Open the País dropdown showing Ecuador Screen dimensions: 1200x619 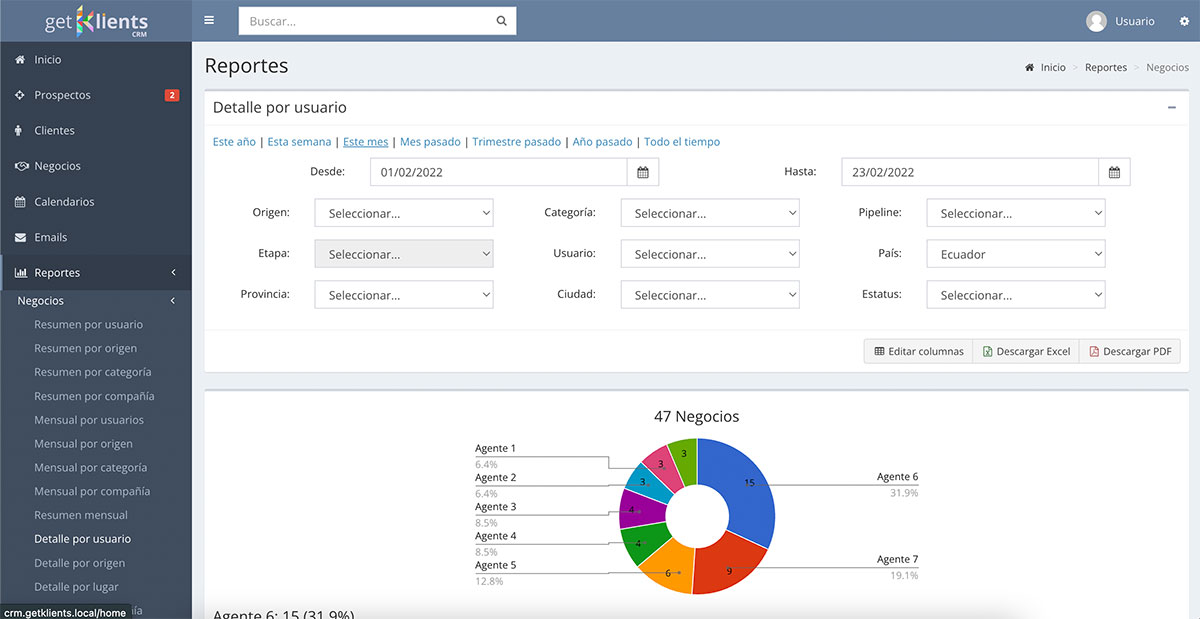[1015, 254]
